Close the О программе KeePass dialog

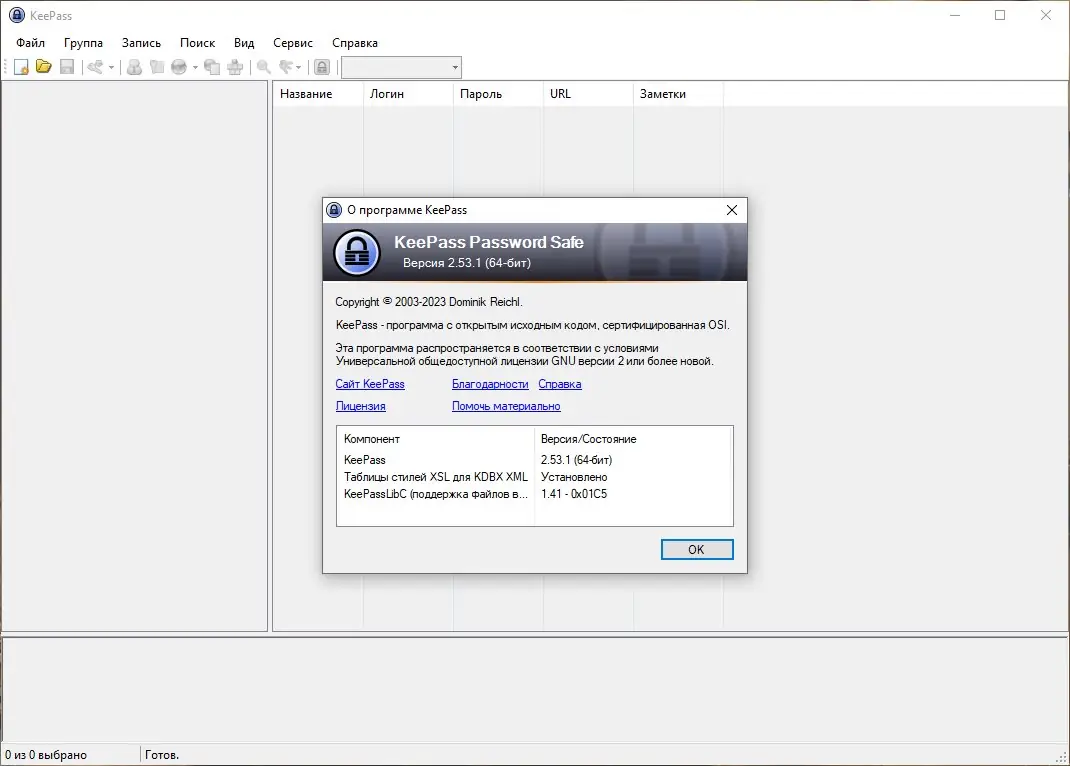(x=732, y=210)
